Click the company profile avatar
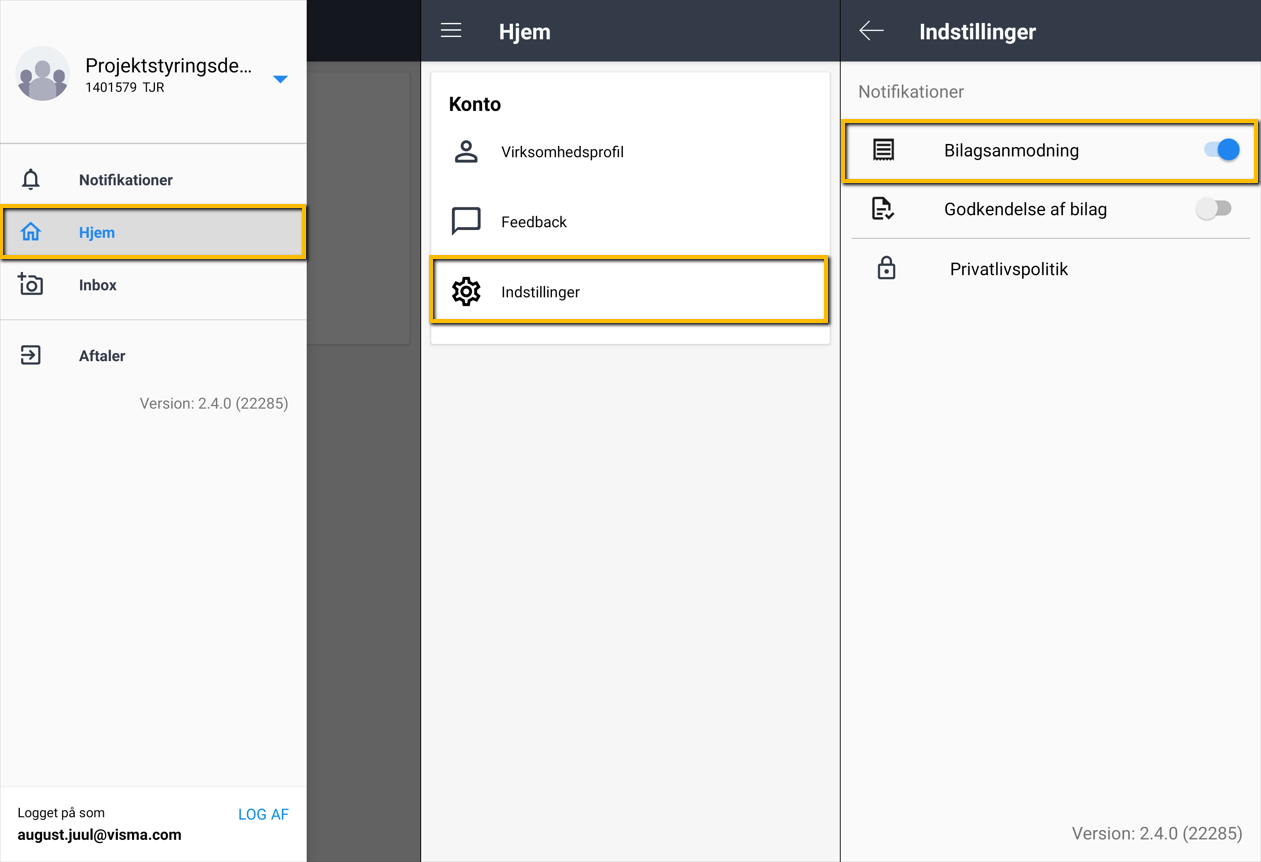The height and width of the screenshot is (862, 1261). click(43, 74)
